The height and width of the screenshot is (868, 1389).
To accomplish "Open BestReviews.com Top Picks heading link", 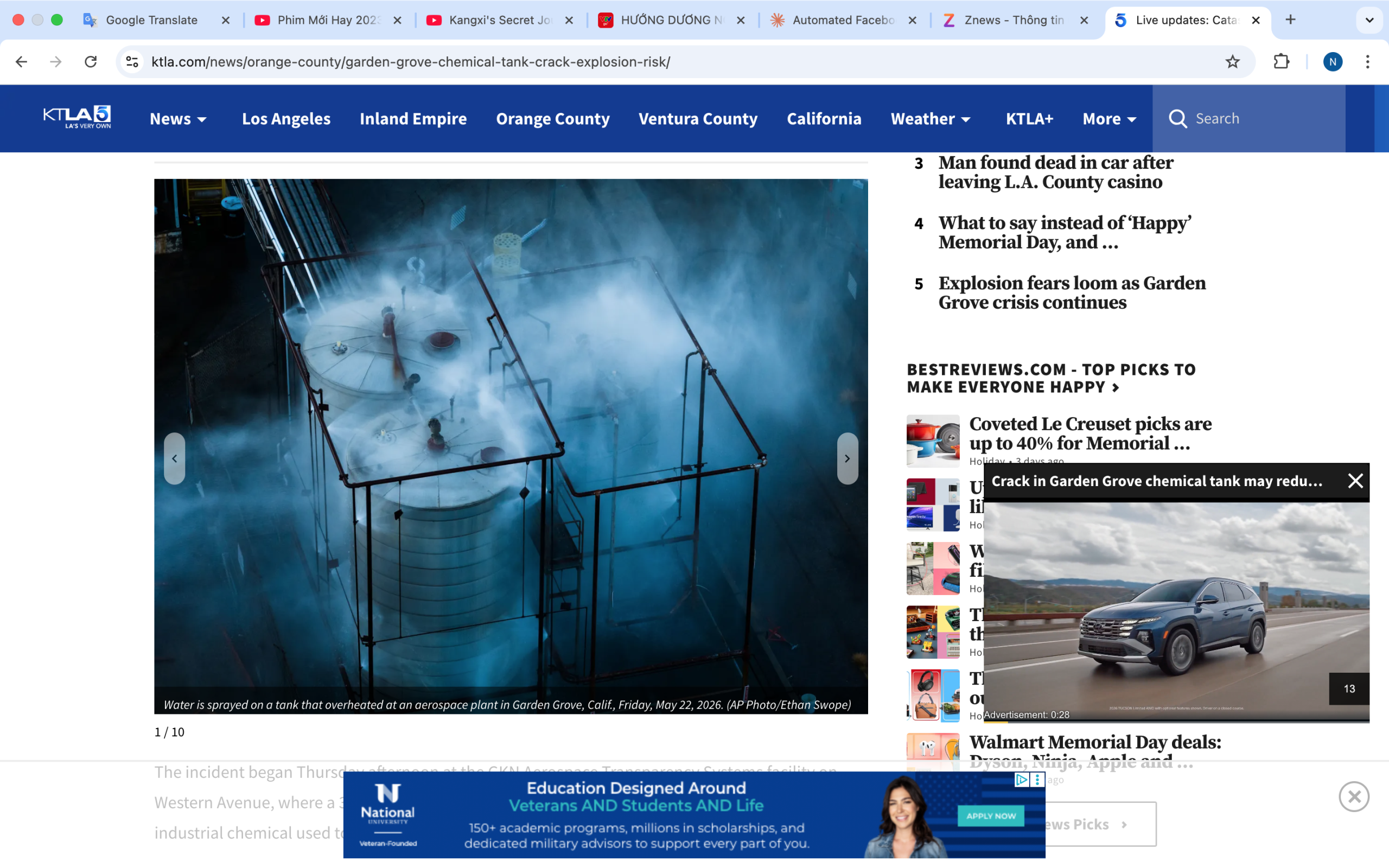I will [1051, 378].
